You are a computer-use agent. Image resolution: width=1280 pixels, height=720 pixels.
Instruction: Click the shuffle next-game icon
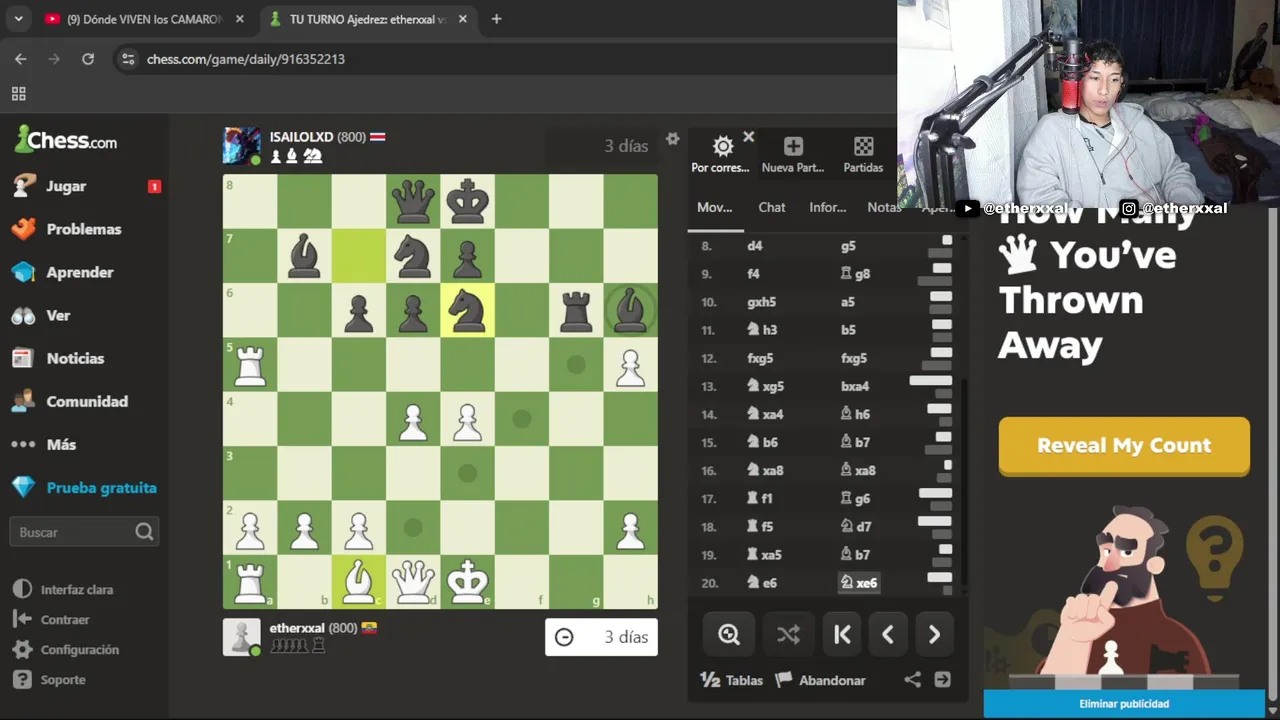pos(788,635)
